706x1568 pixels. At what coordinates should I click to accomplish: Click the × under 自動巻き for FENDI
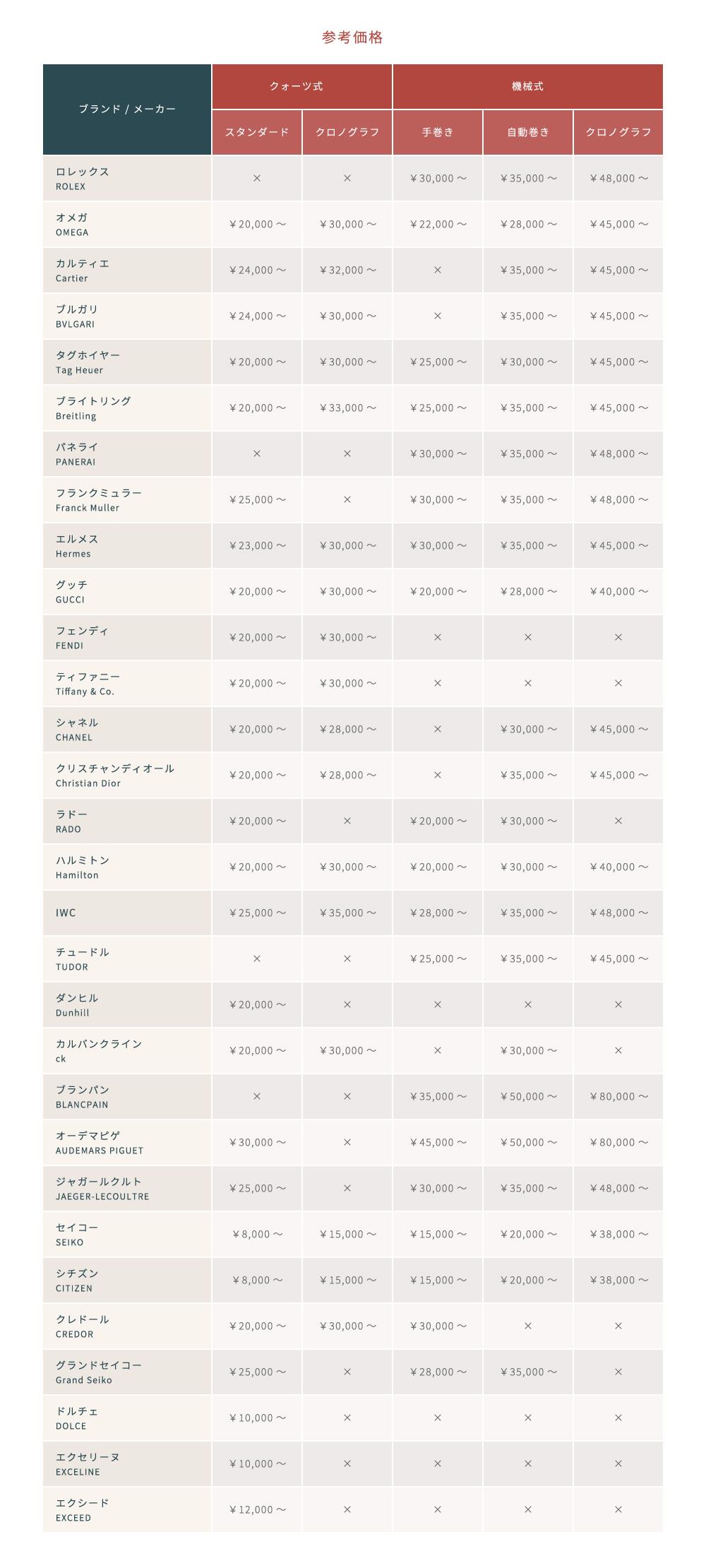(x=528, y=637)
